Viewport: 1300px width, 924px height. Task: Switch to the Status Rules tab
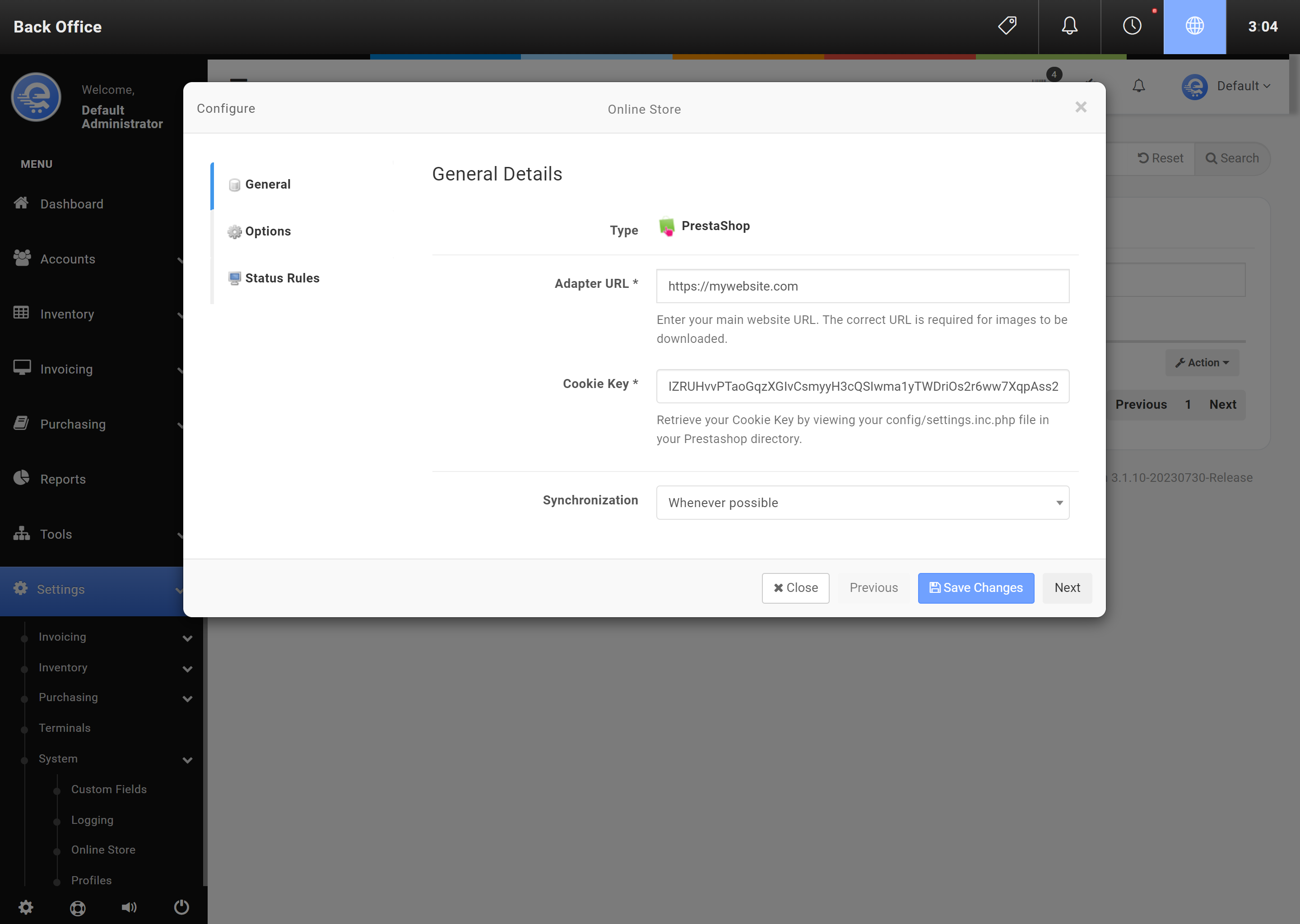pyautogui.click(x=282, y=278)
